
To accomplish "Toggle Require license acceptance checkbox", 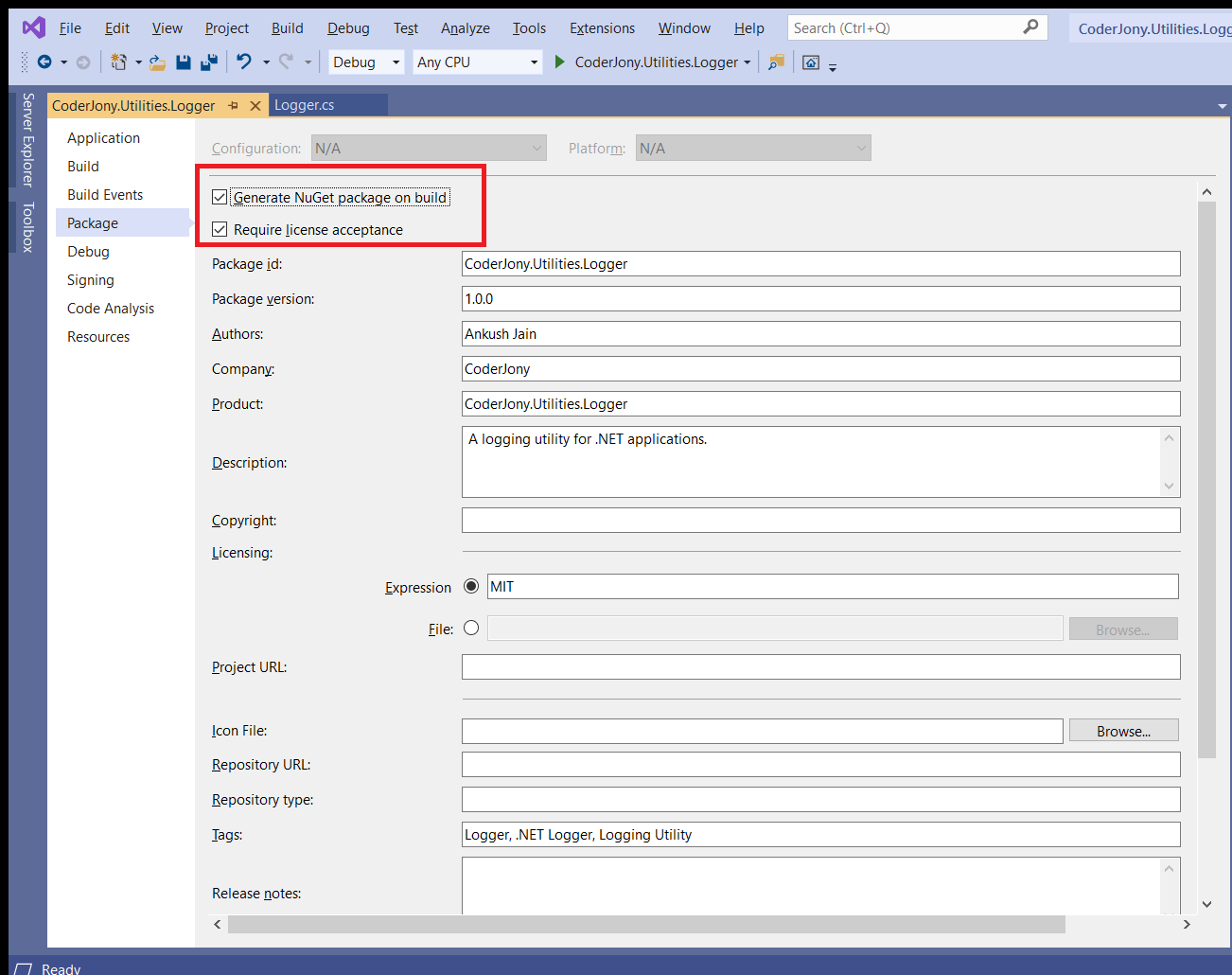I will [220, 229].
